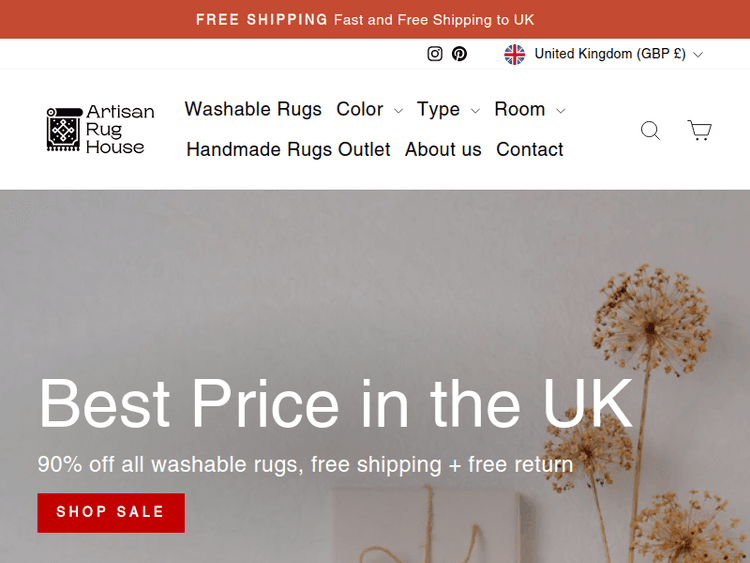Go to Handmade Rugs Outlet
This screenshot has width=750, height=563.
[288, 149]
